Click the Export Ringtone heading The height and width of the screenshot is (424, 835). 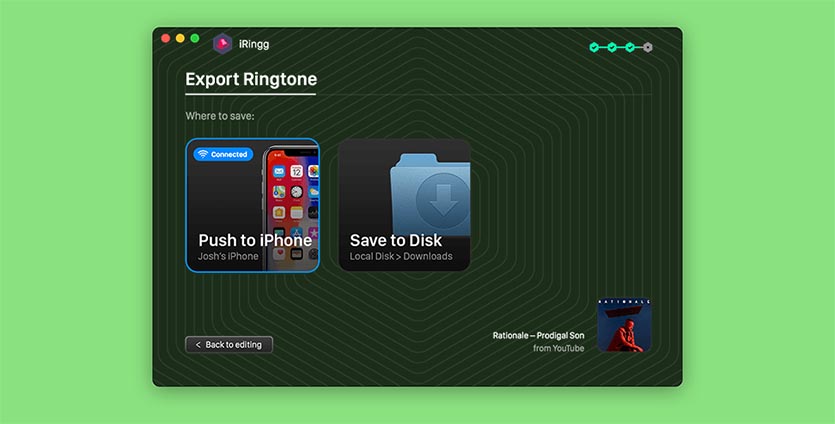[251, 79]
